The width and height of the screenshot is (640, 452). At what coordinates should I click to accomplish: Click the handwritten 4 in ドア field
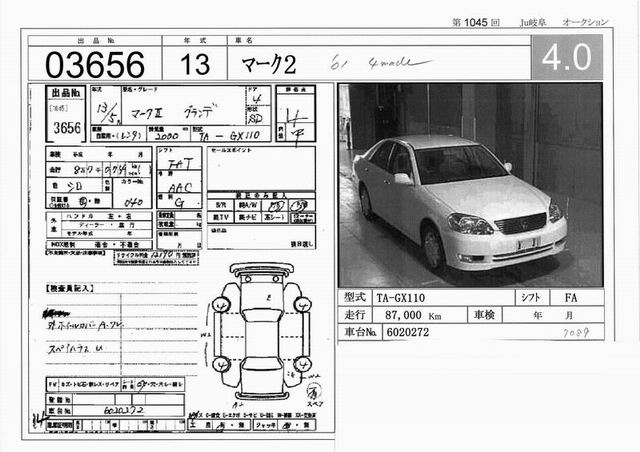pos(257,98)
